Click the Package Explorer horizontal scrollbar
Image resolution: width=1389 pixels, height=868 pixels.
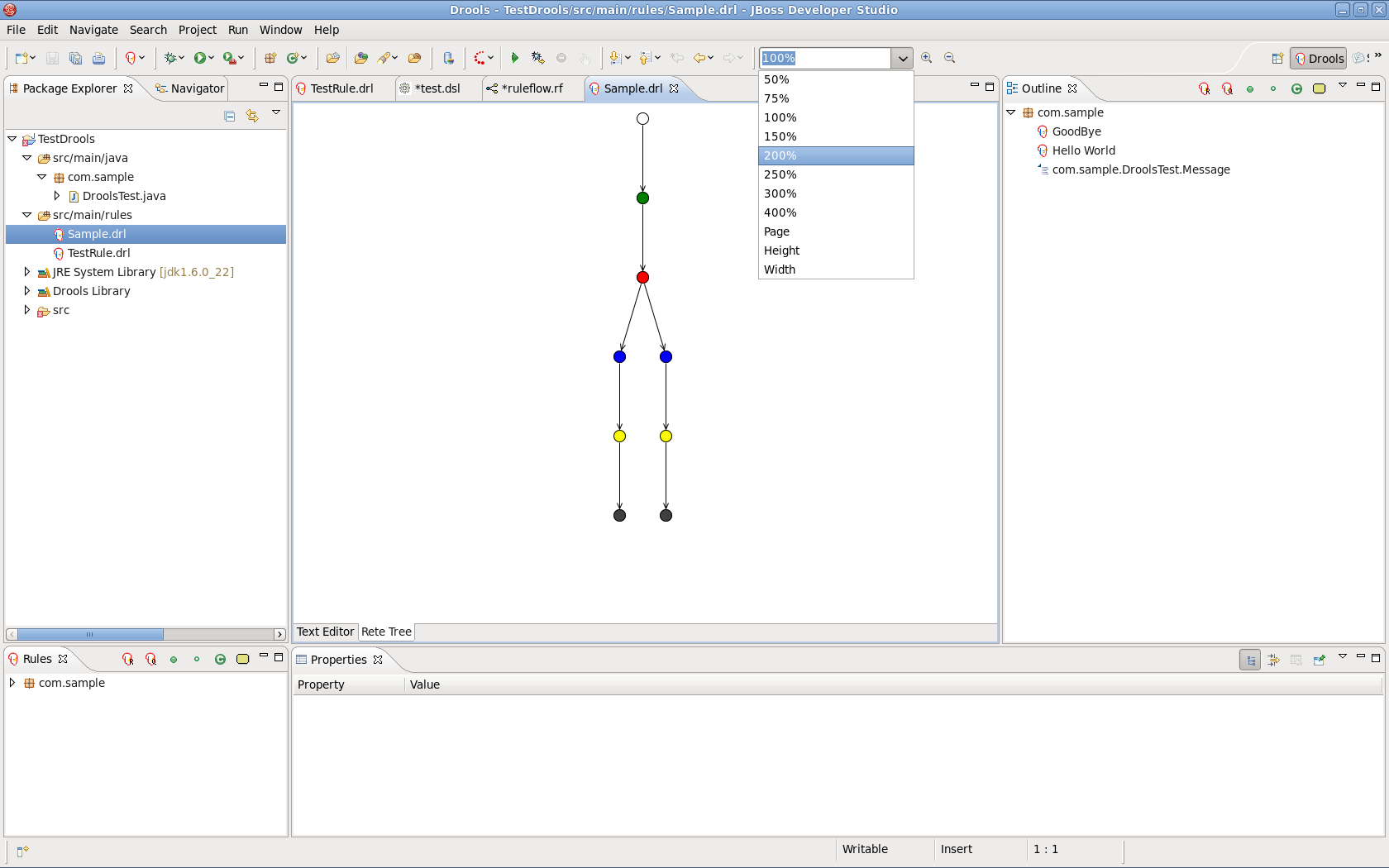tap(146, 634)
